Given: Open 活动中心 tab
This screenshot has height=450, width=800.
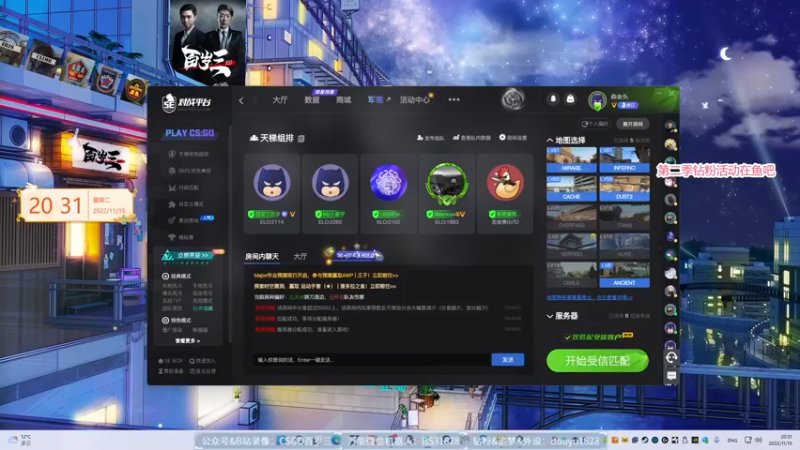Looking at the screenshot, I should [415, 100].
